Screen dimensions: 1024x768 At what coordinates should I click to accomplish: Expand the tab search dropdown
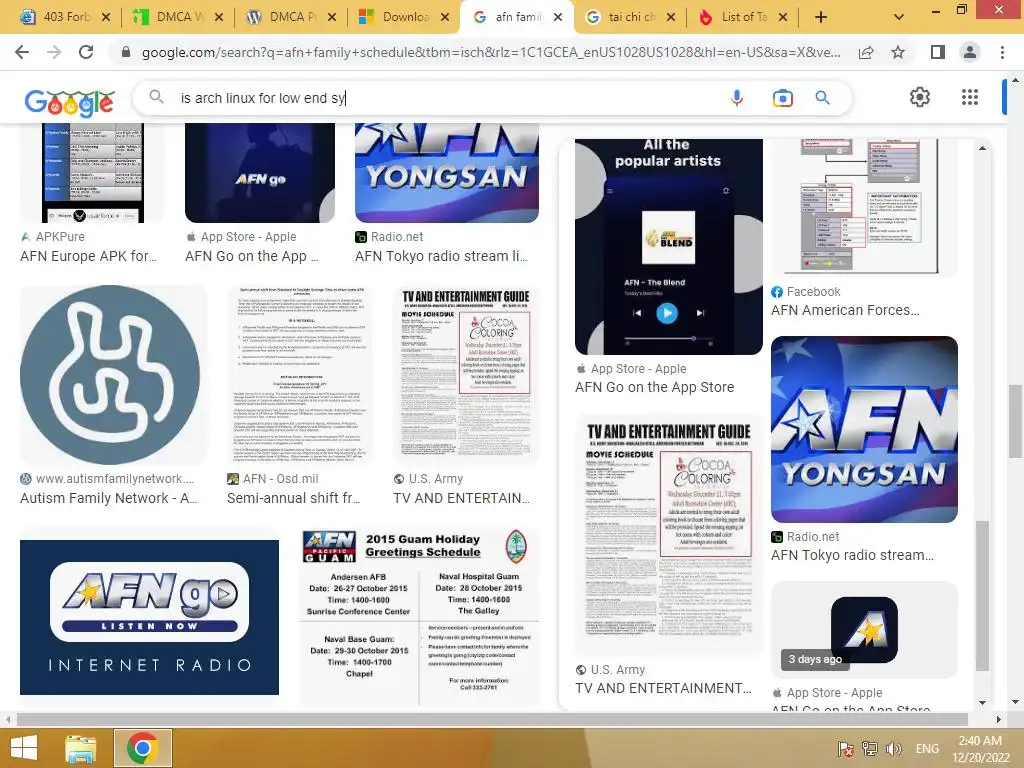[899, 17]
